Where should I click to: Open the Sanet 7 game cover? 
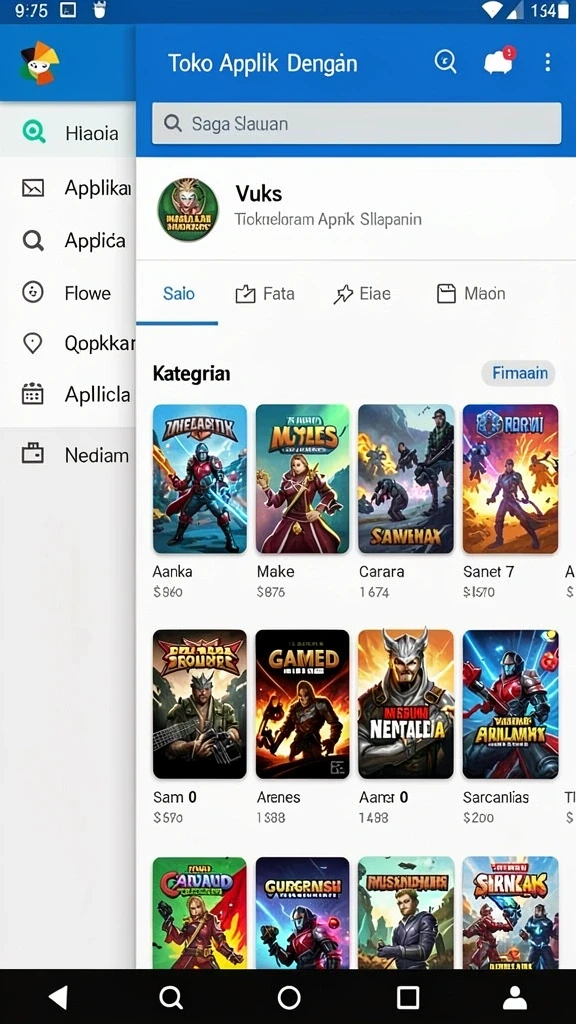tap(510, 479)
